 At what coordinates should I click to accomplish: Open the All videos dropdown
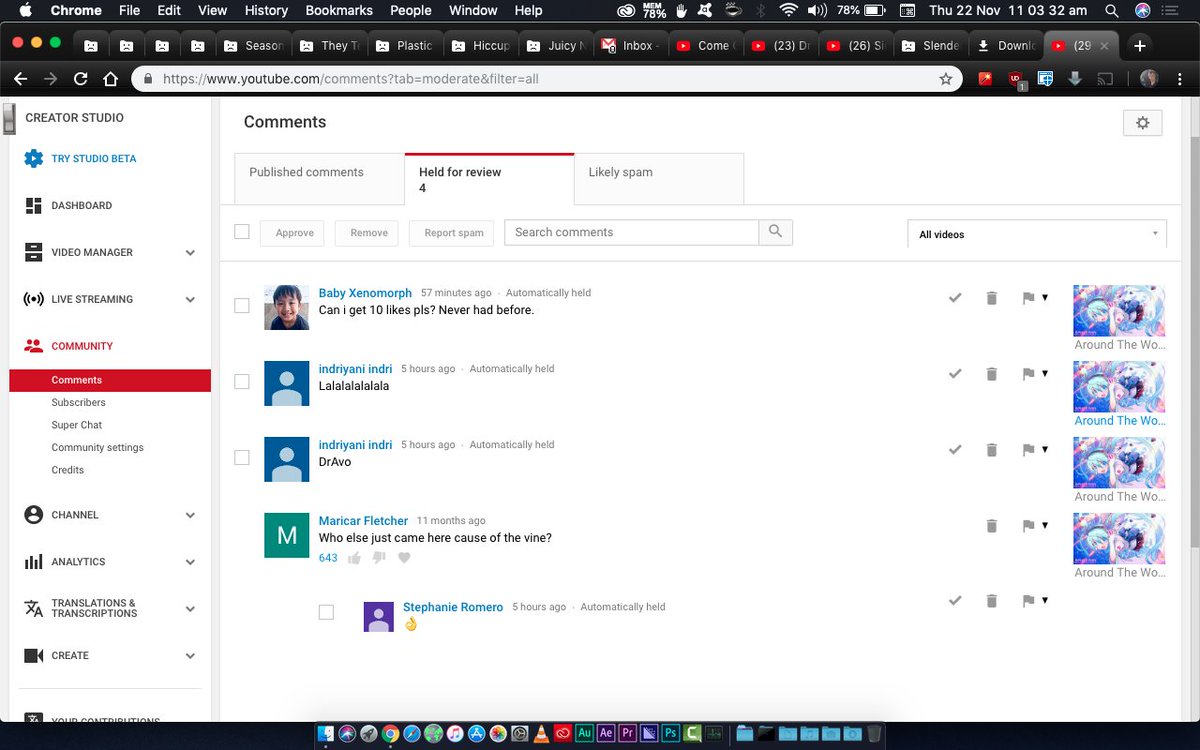[1037, 234]
